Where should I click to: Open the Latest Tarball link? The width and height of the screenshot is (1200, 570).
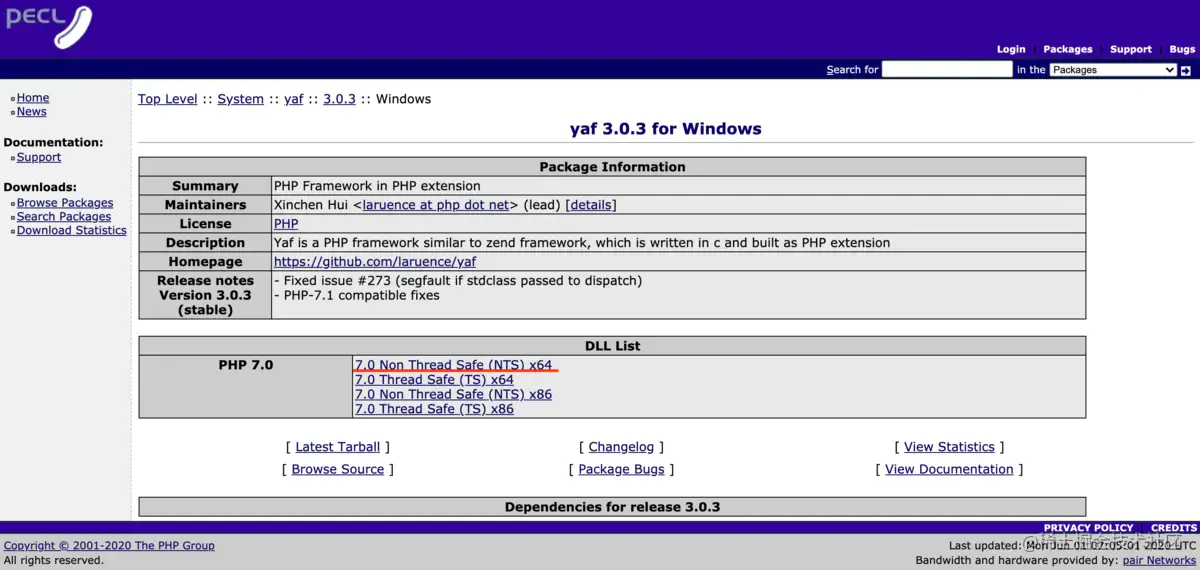tap(338, 447)
